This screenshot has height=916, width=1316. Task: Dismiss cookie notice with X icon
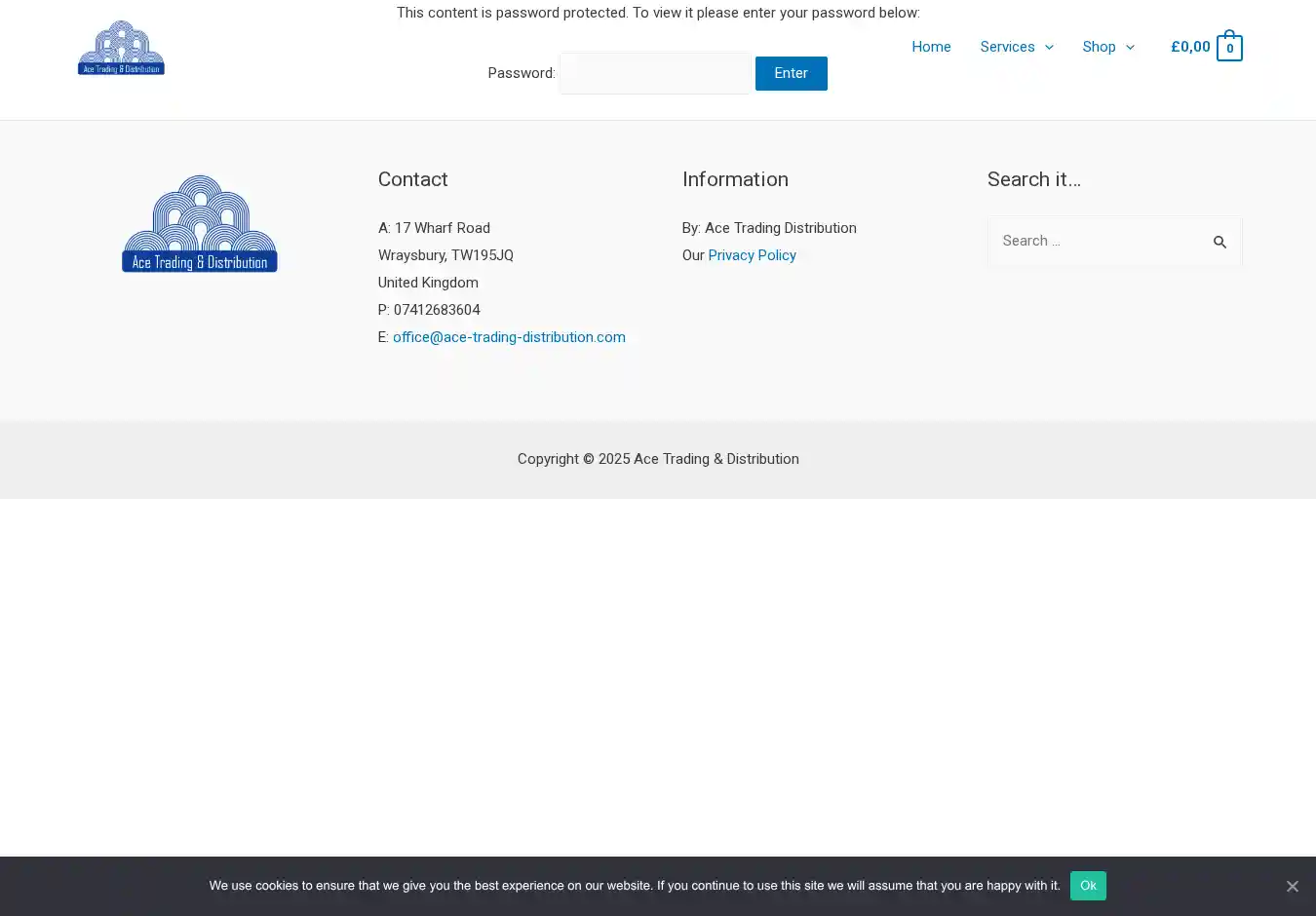(1292, 886)
